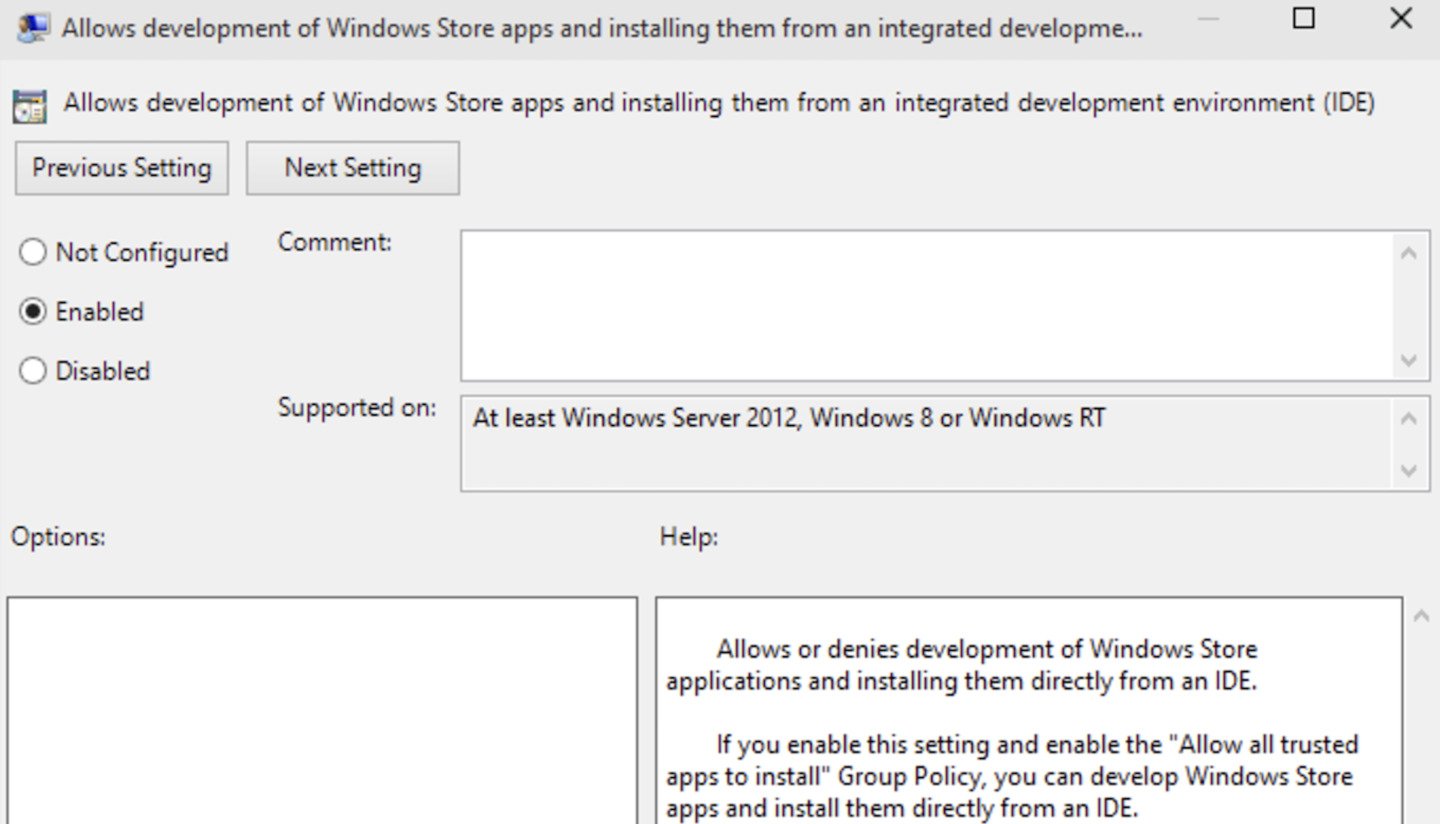Click the Comment box scroll down arrow

[x=1409, y=360]
